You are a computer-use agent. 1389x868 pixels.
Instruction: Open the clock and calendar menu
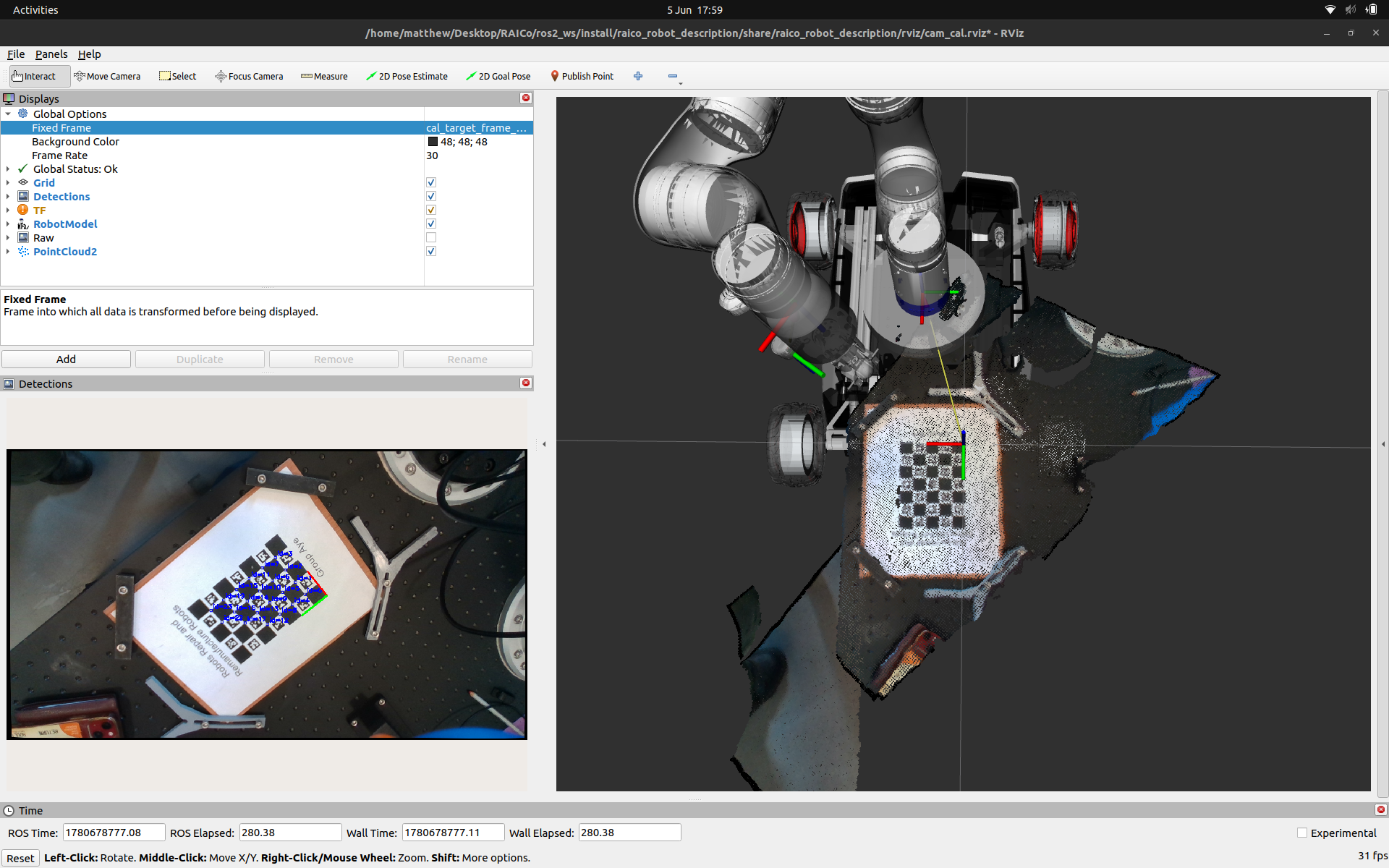coord(694,9)
